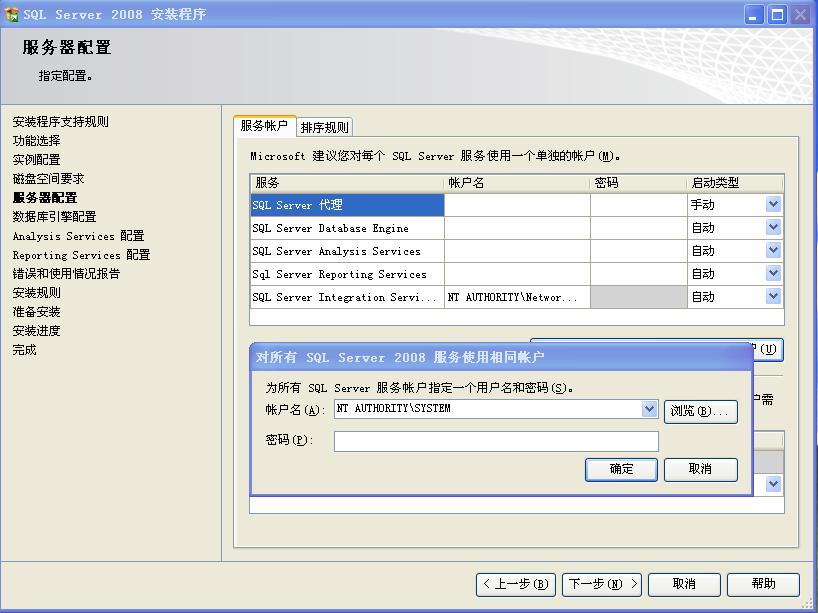Expand the 帐户名 combo box in the dialog
The height and width of the screenshot is (613, 818).
click(x=650, y=409)
